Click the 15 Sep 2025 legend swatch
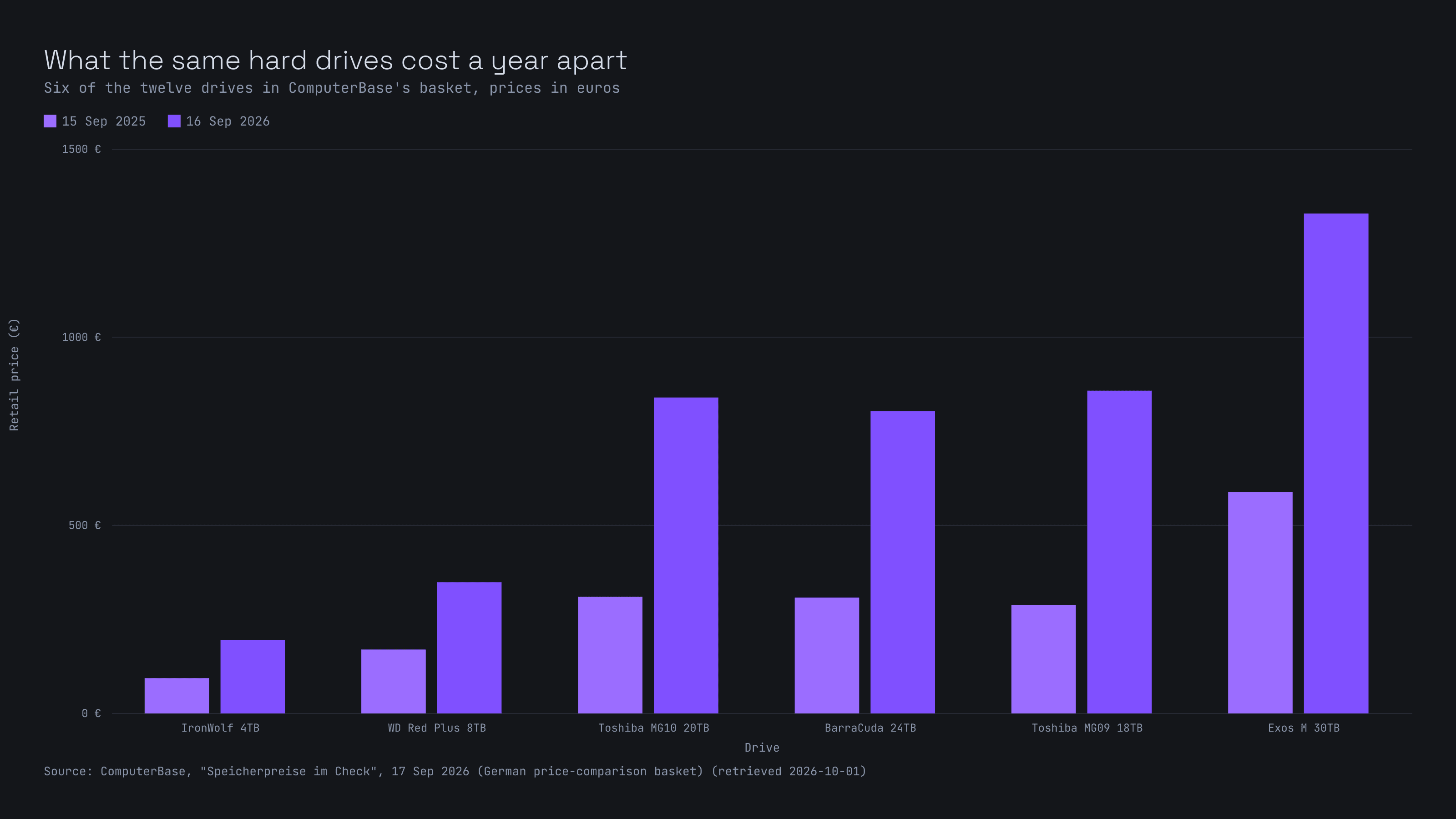This screenshot has height=819, width=1456. click(50, 121)
